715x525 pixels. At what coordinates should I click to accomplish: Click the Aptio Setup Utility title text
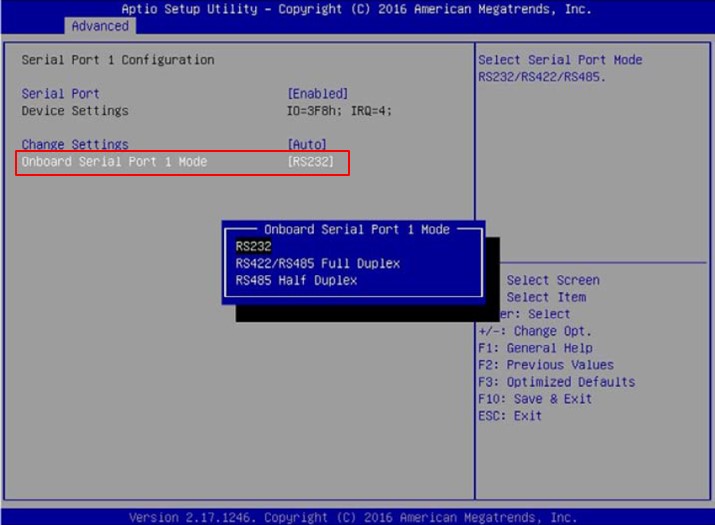coord(357,9)
